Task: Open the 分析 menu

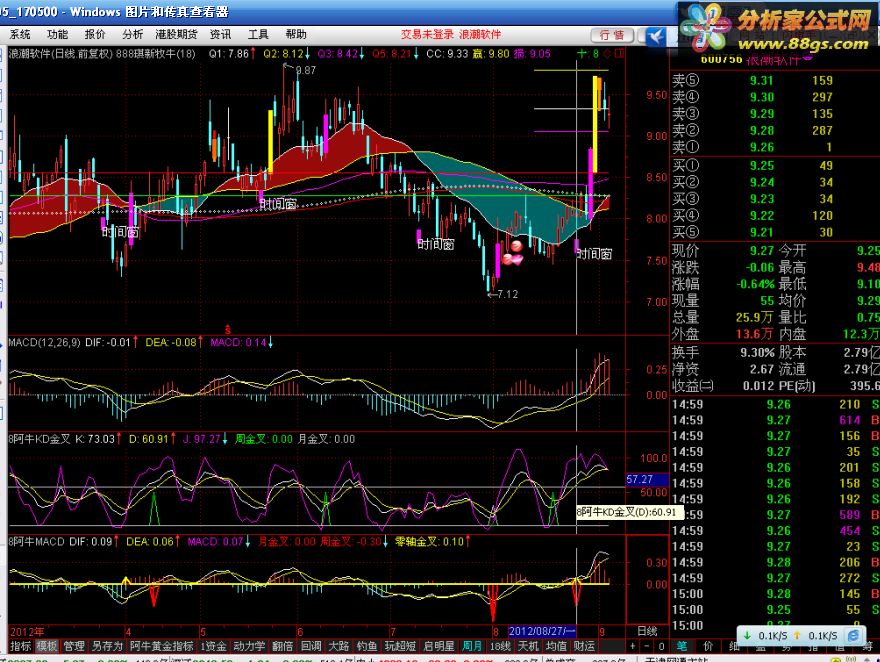Action: [132, 35]
